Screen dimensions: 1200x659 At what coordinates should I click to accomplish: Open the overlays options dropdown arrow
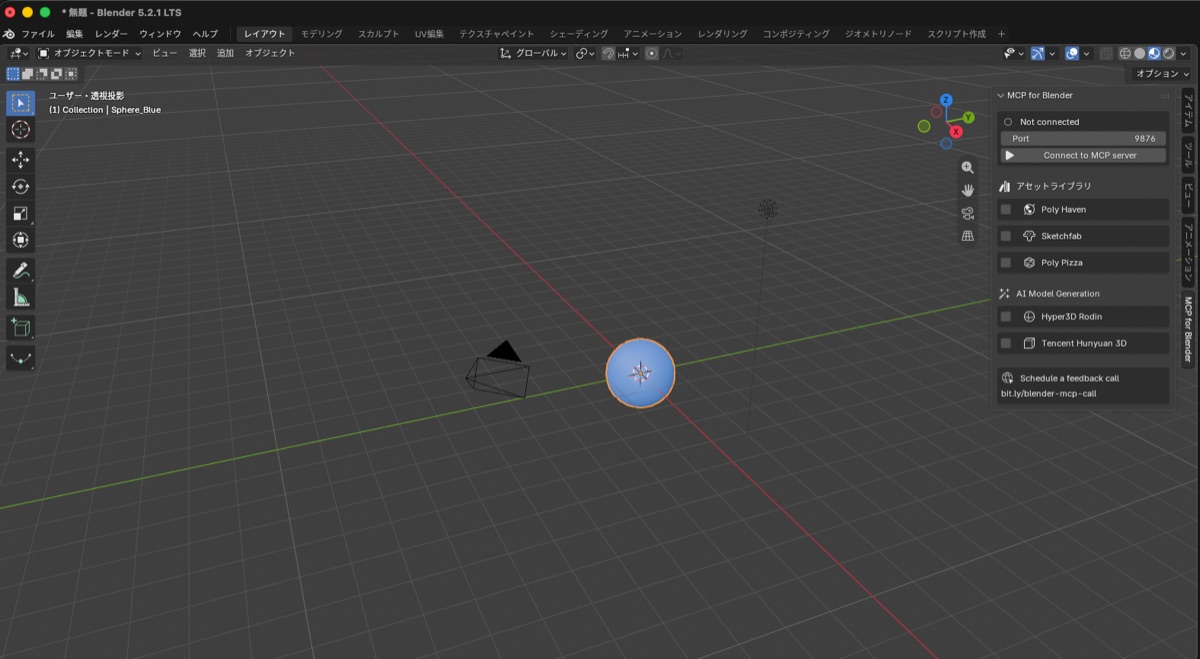click(x=1086, y=53)
